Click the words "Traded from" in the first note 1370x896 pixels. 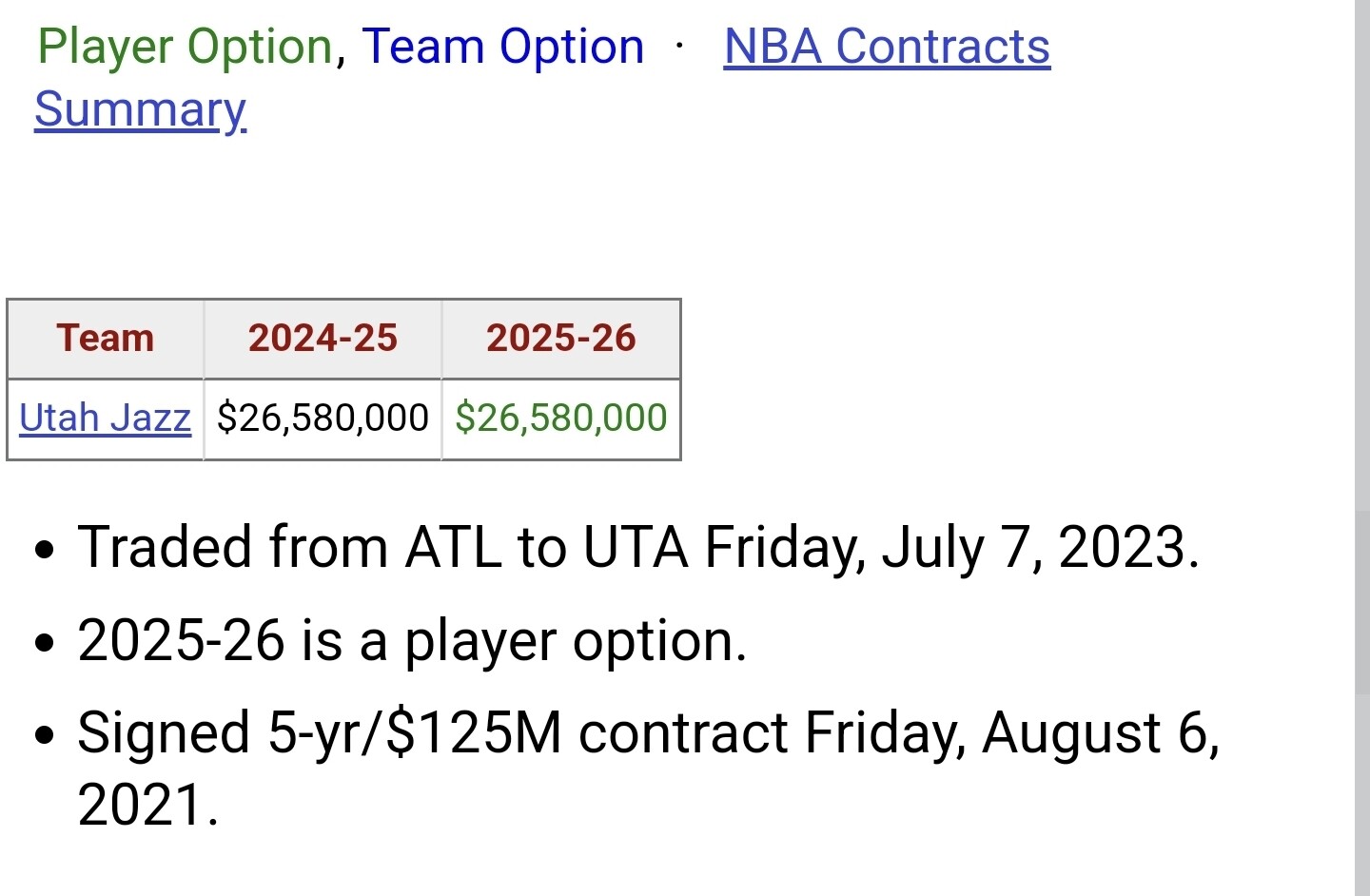coord(232,549)
